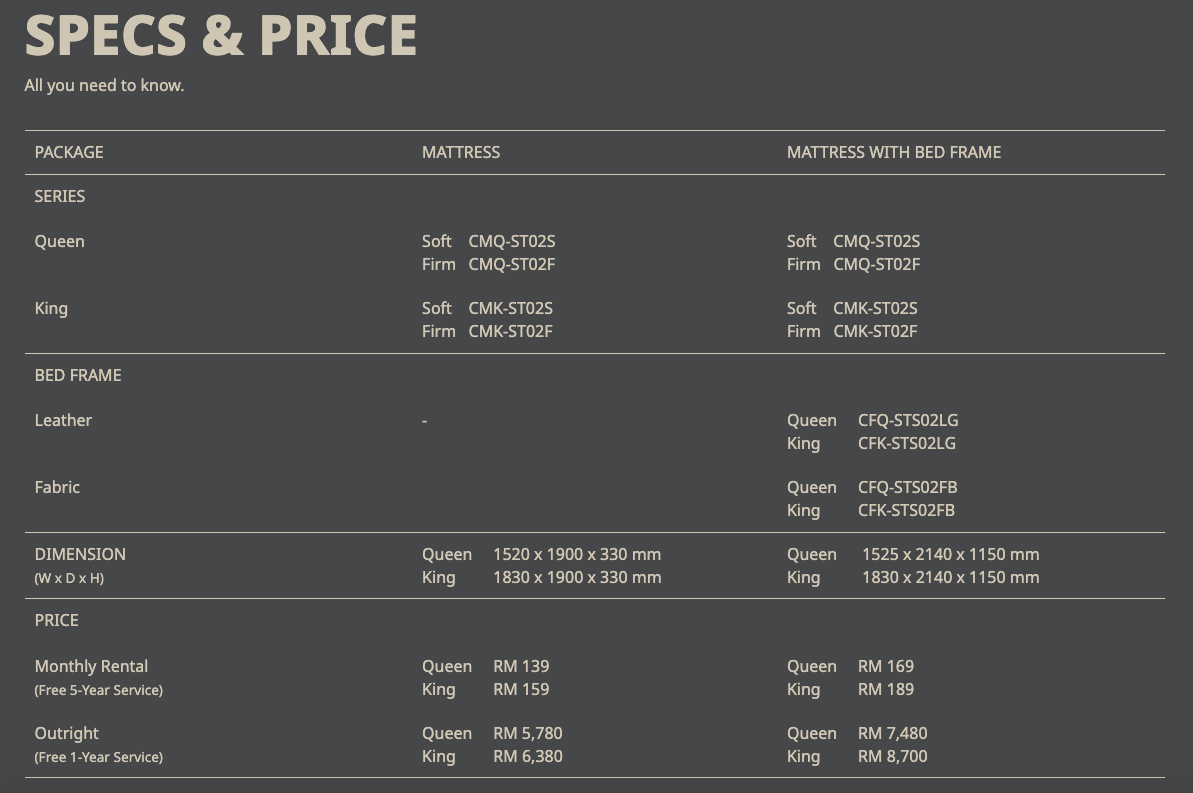
Task: Click King bed frame outright price RM 8,700
Action: (x=892, y=756)
